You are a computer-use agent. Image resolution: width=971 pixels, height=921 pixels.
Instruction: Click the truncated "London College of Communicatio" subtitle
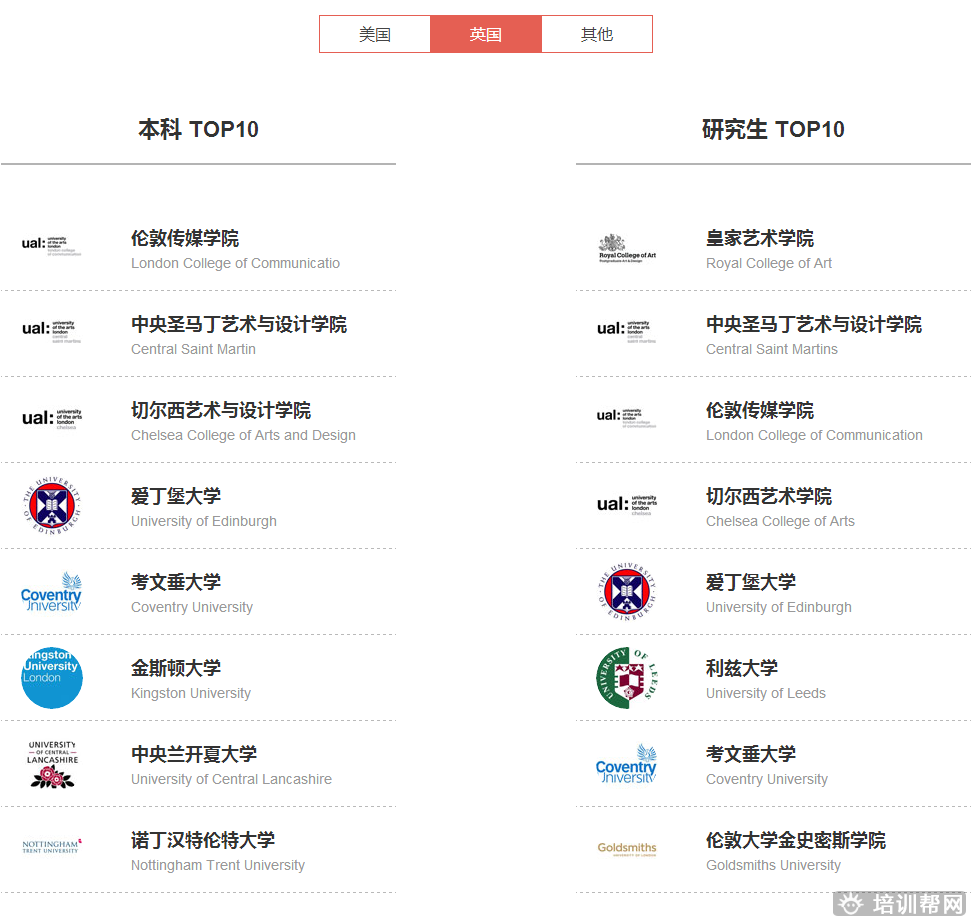pos(235,263)
